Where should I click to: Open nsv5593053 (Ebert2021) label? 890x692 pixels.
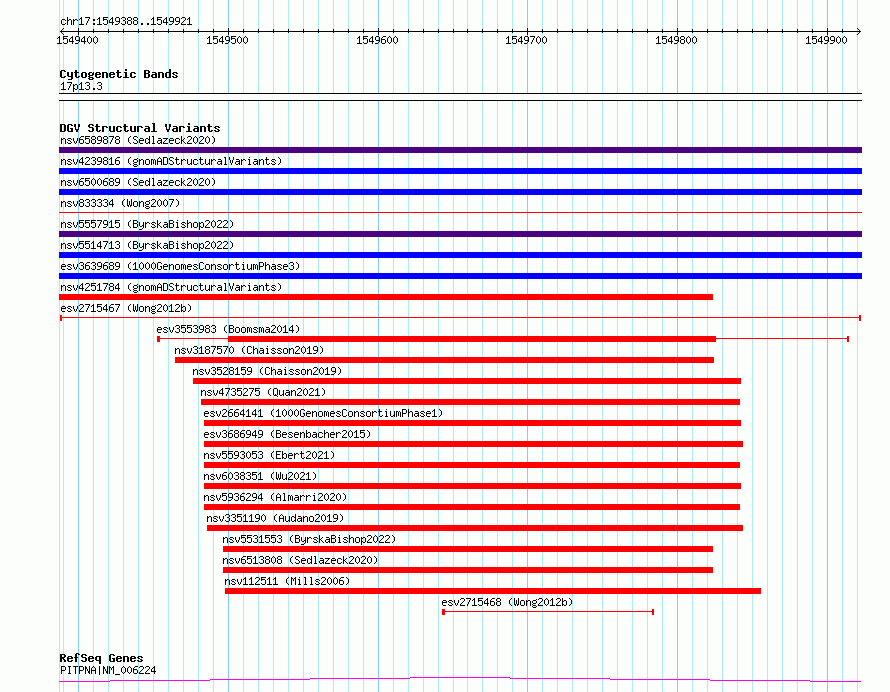pos(269,455)
